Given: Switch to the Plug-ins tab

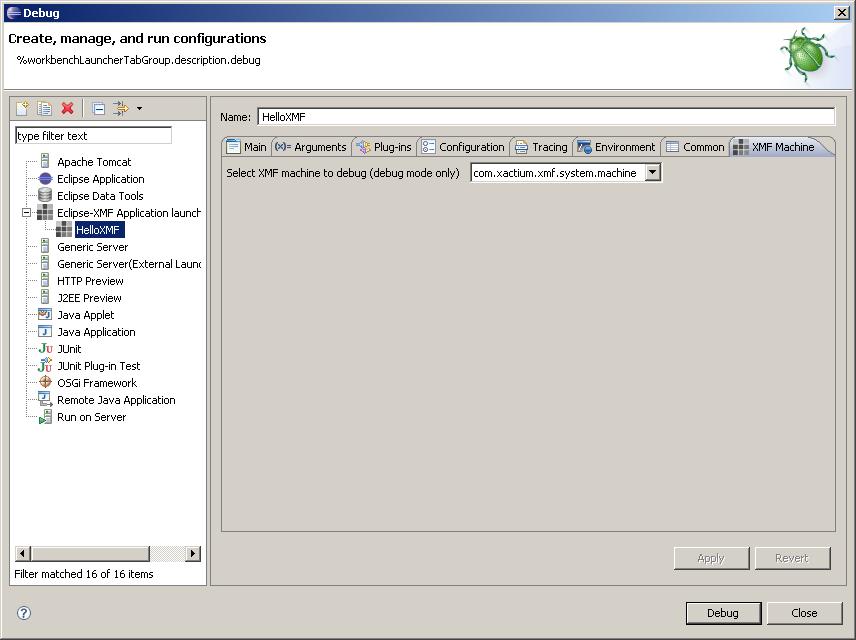Looking at the screenshot, I should [383, 147].
